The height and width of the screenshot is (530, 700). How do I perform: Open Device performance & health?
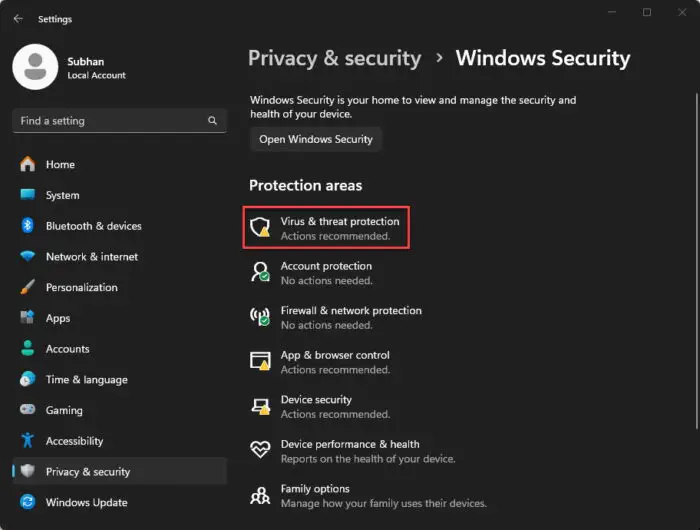coord(353,451)
